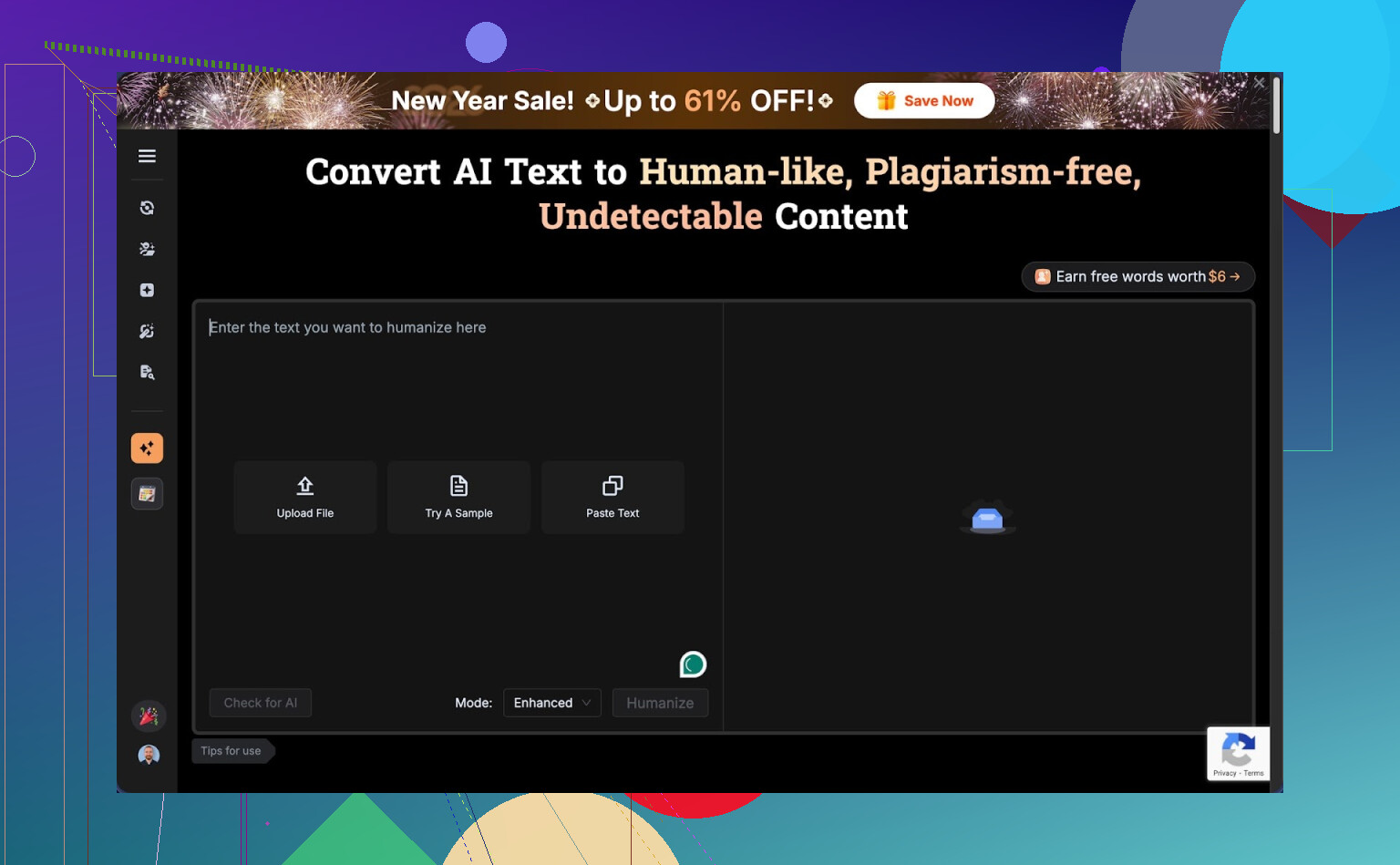This screenshot has width=1400, height=865.
Task: Click the circular refresh-arrows sidebar icon
Action: [147, 208]
